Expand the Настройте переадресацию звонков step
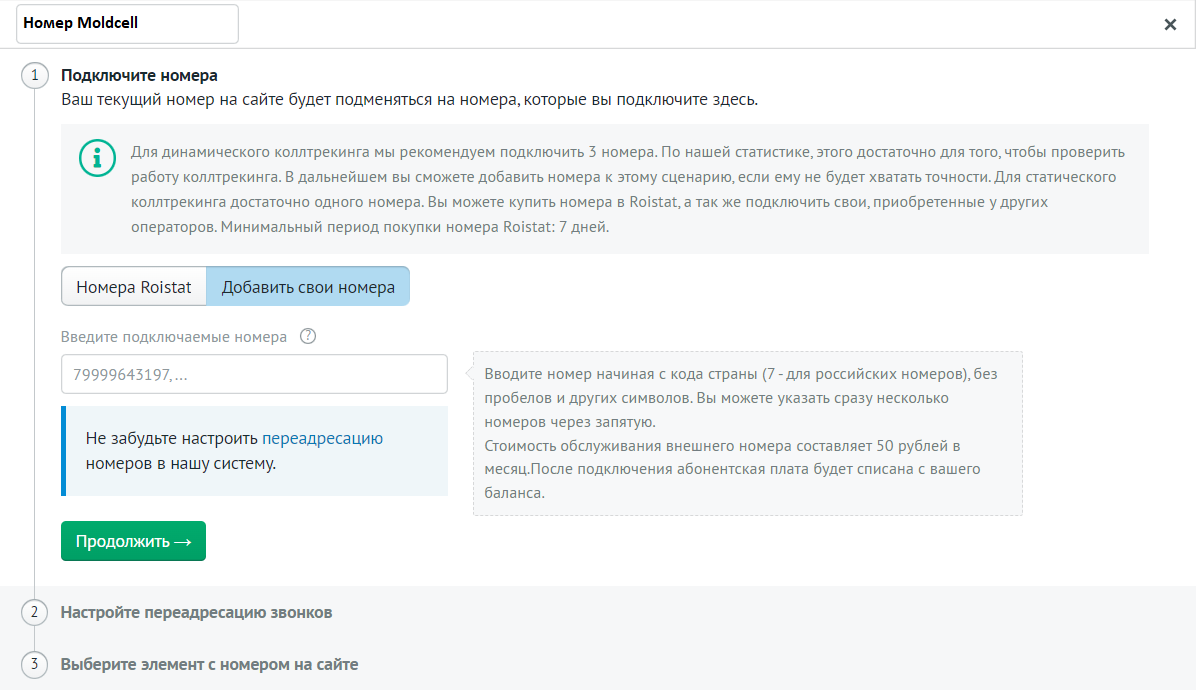 [196, 612]
